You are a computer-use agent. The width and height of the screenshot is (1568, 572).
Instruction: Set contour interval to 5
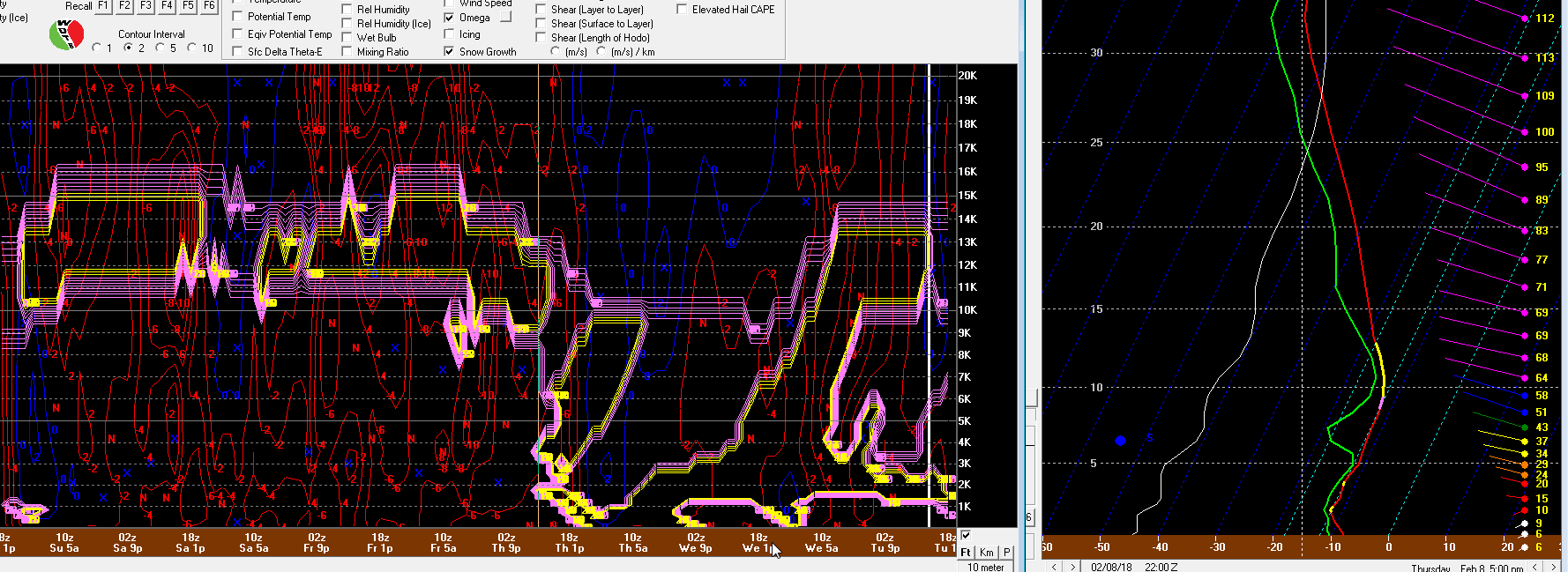160,48
